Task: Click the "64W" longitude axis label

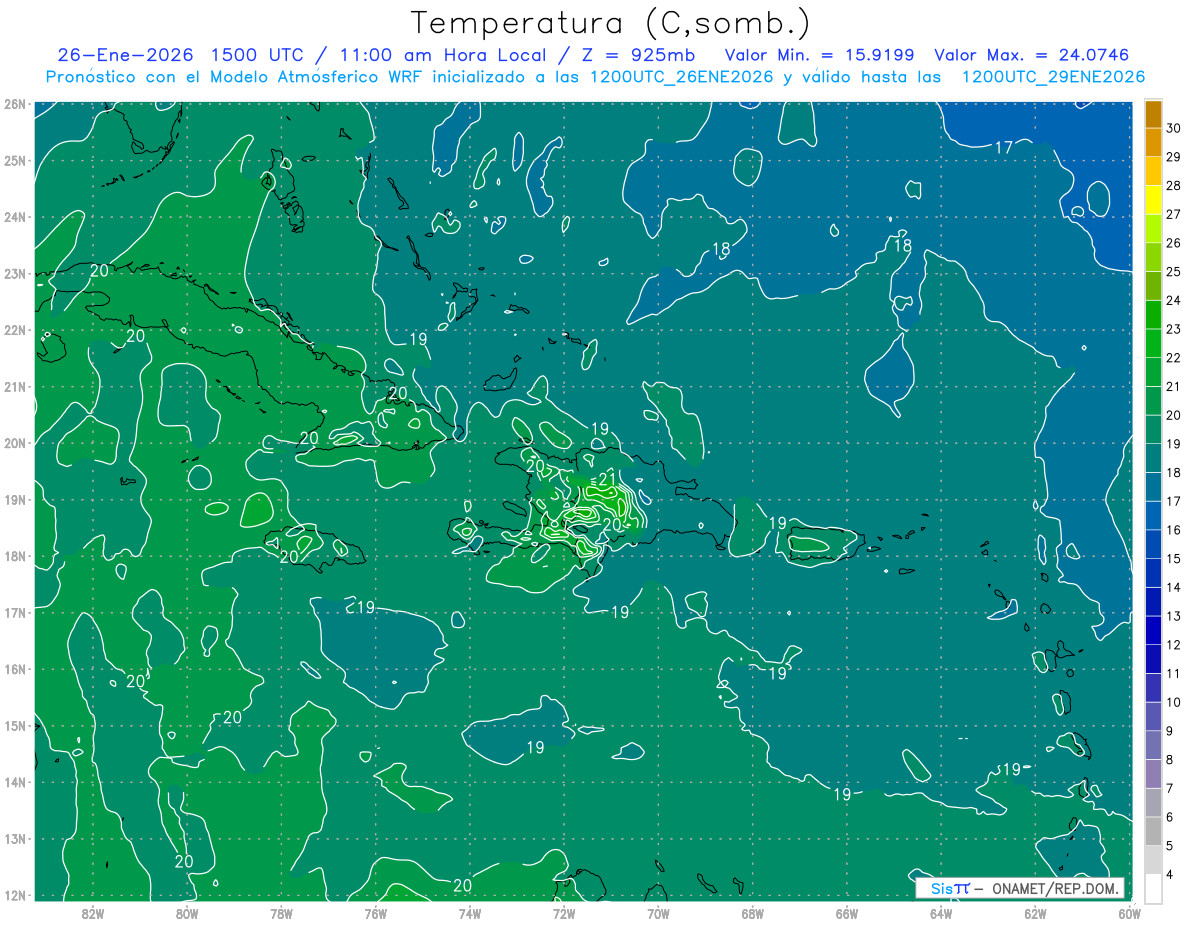Action: click(940, 913)
